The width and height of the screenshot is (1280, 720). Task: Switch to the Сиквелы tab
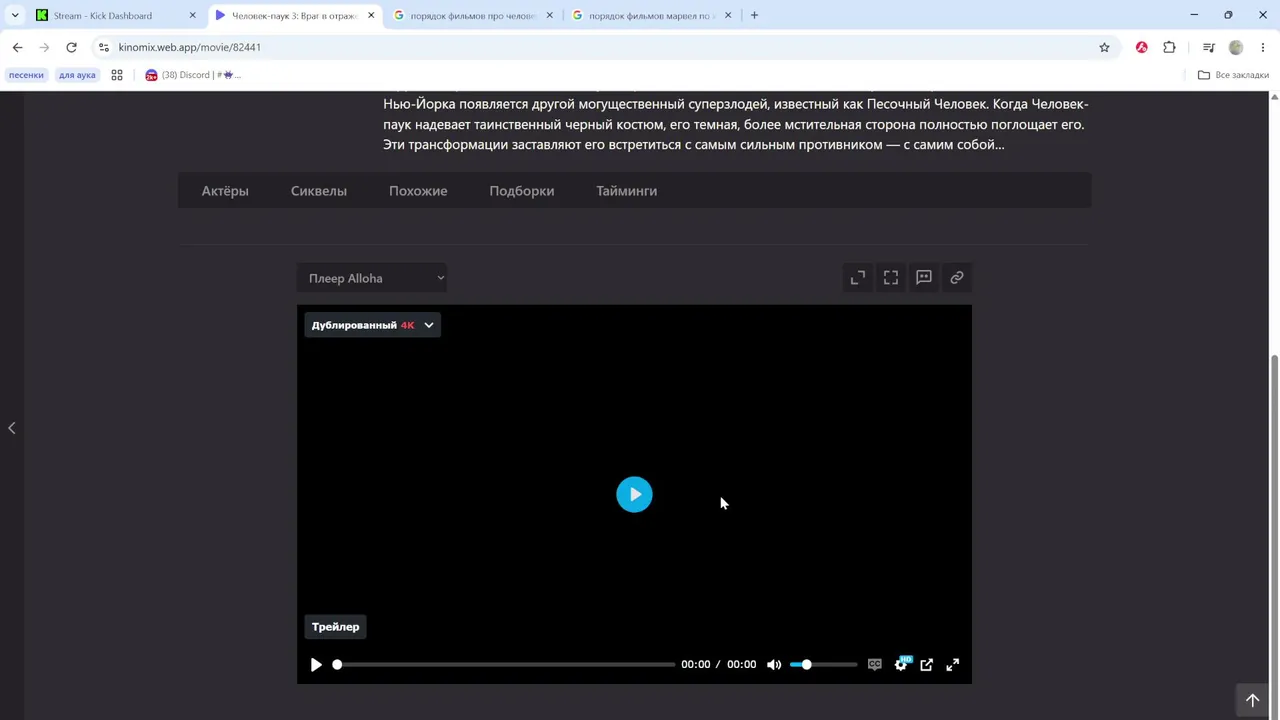click(x=319, y=191)
